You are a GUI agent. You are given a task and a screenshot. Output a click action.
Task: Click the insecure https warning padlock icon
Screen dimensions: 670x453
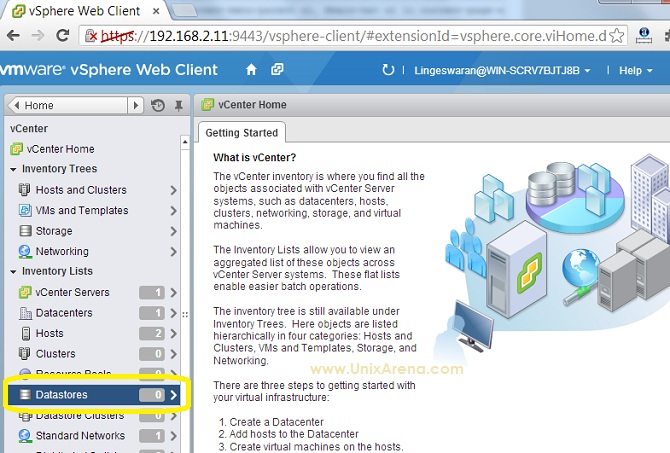[x=91, y=35]
